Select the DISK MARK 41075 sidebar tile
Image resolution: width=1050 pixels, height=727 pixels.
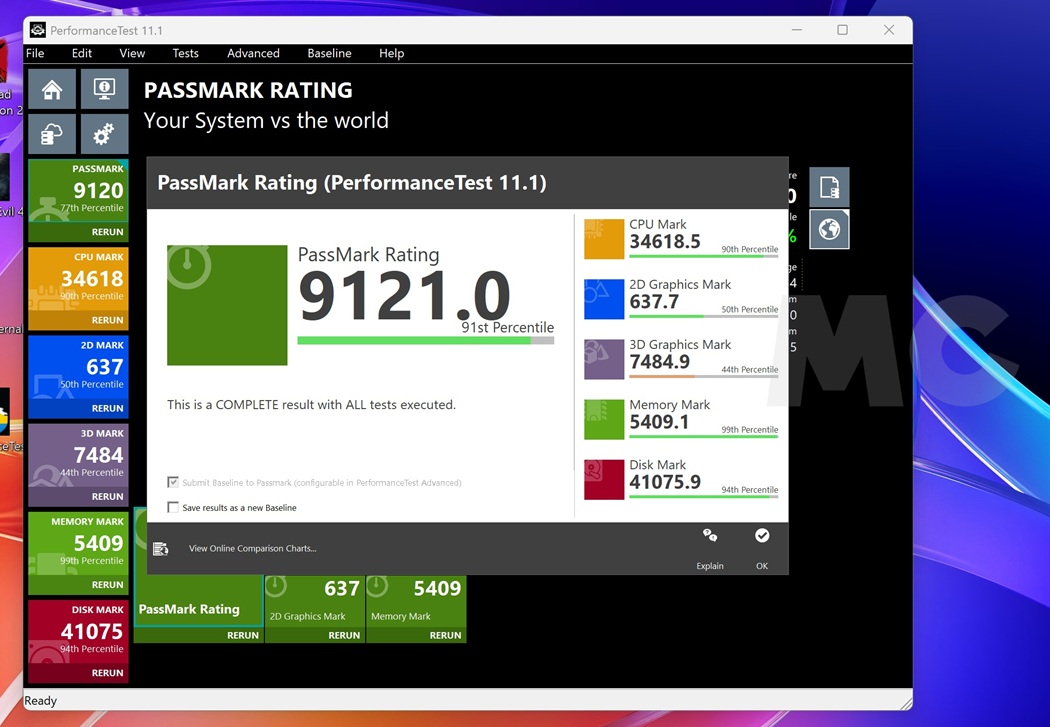coord(78,633)
